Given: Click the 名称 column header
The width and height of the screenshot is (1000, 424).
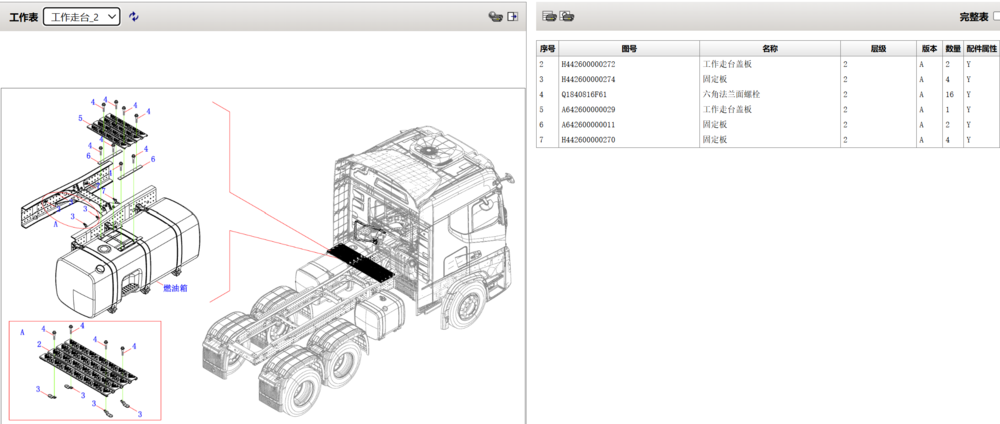Looking at the screenshot, I should (769, 48).
